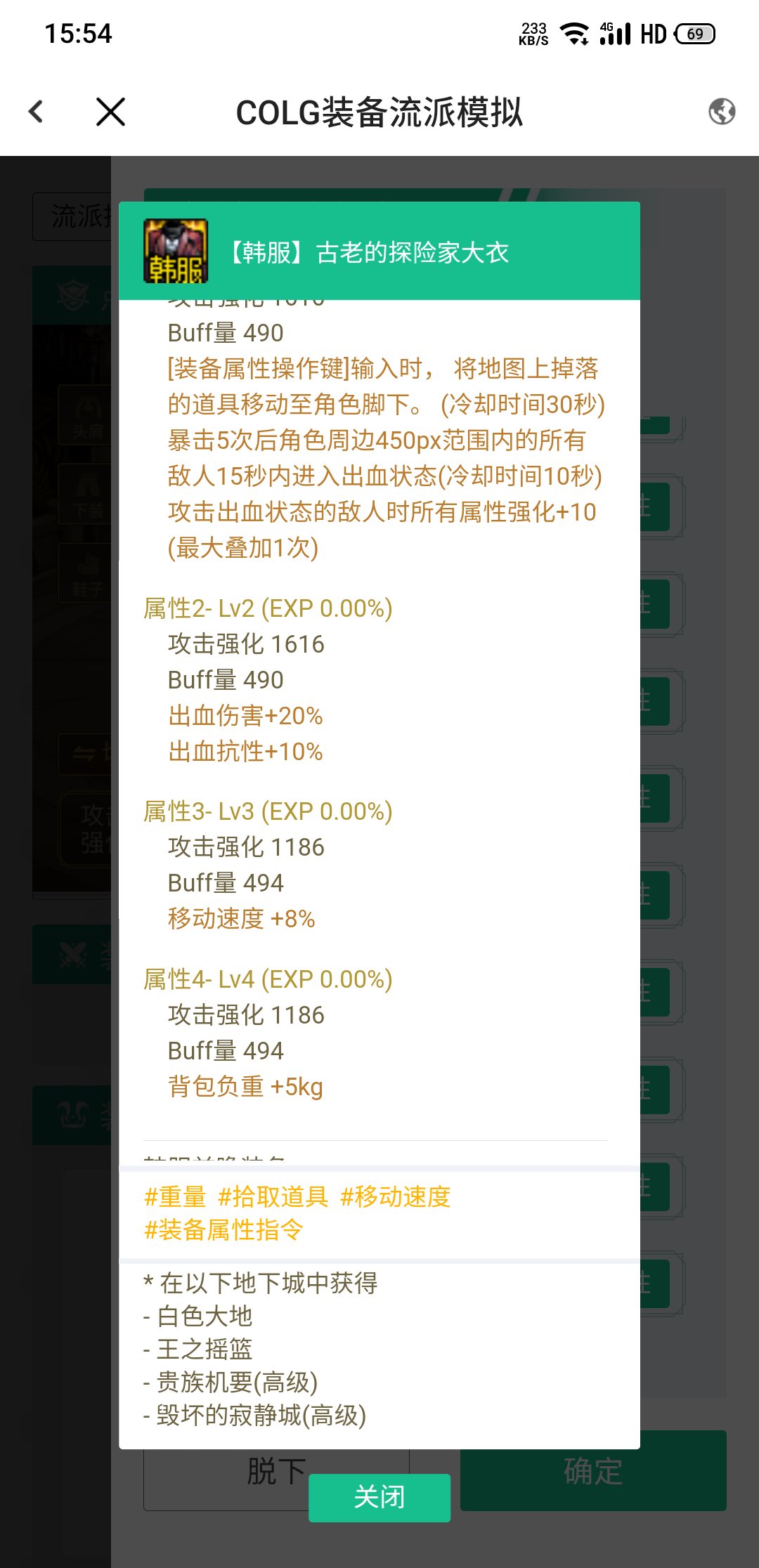Tap the 头肩 equipment slot icon
The width and height of the screenshot is (759, 1568).
[x=87, y=415]
